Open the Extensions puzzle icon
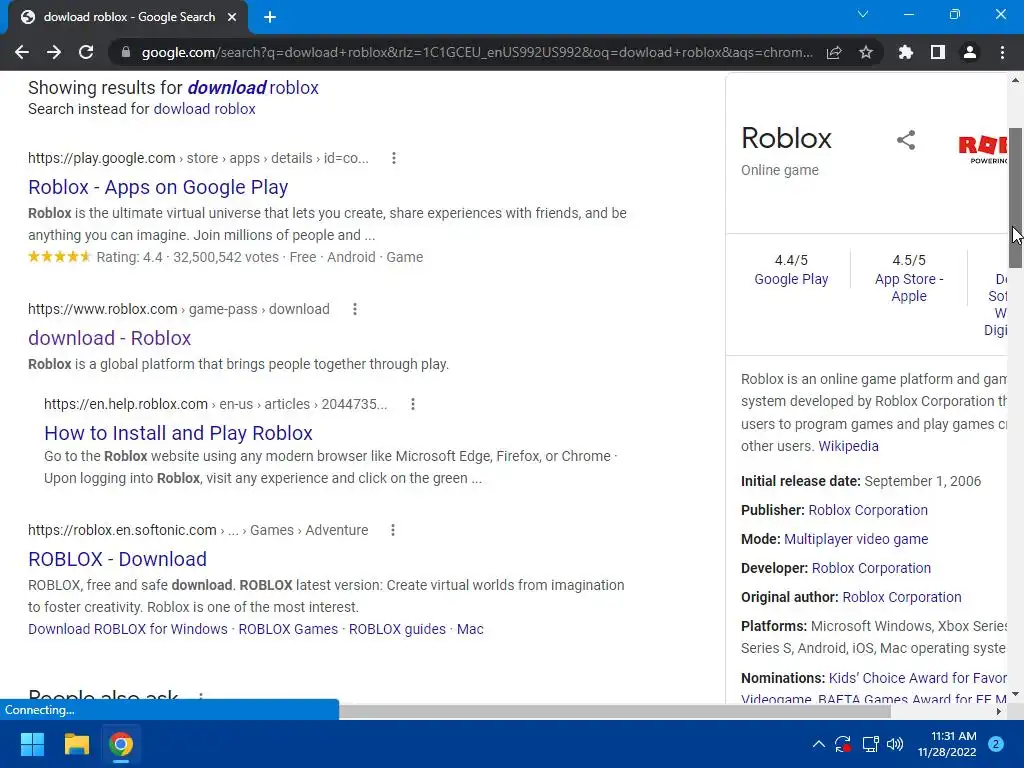 click(x=906, y=52)
